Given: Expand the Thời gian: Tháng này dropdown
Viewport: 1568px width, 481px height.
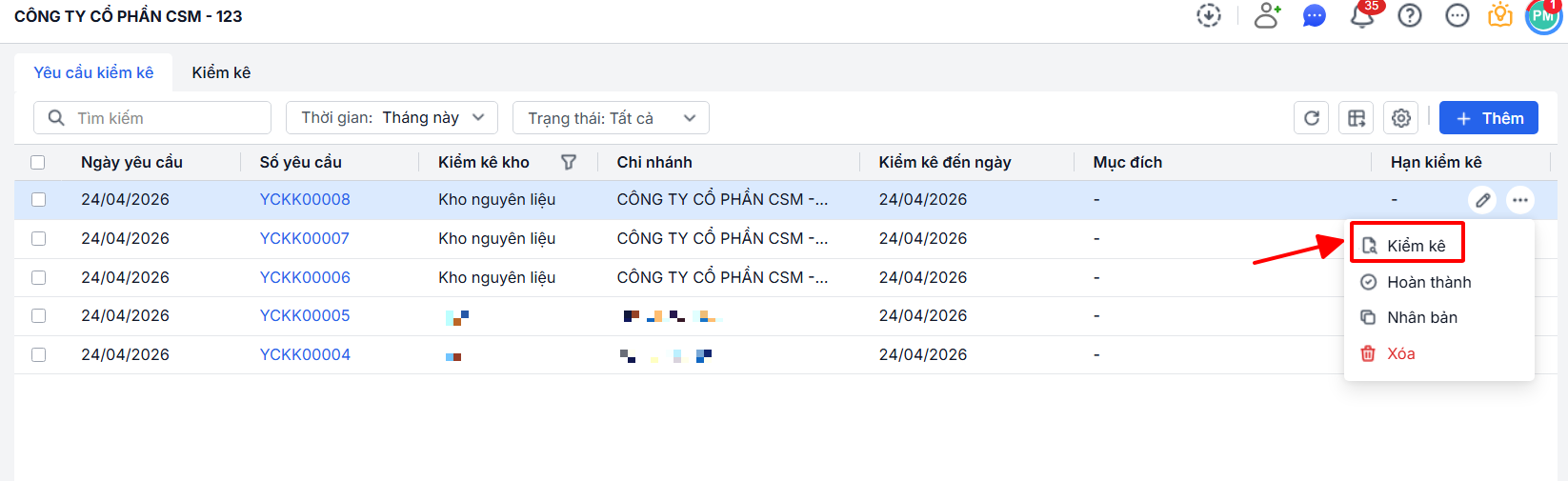Looking at the screenshot, I should [x=392, y=118].
